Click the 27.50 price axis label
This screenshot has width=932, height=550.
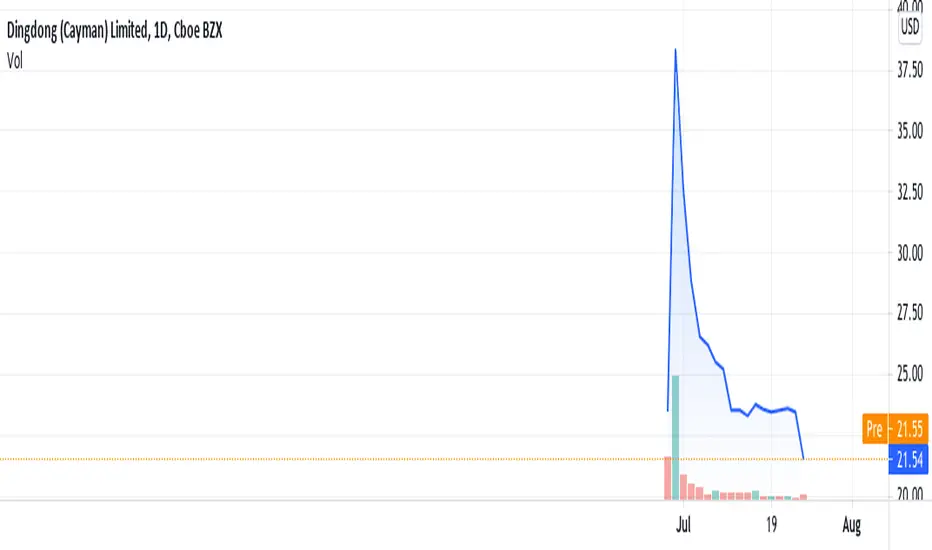coord(910,313)
